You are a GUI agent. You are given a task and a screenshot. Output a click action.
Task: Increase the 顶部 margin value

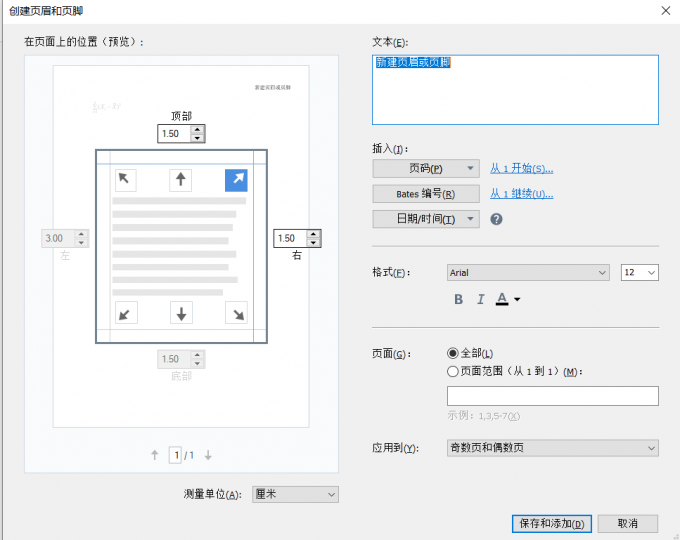[197, 129]
